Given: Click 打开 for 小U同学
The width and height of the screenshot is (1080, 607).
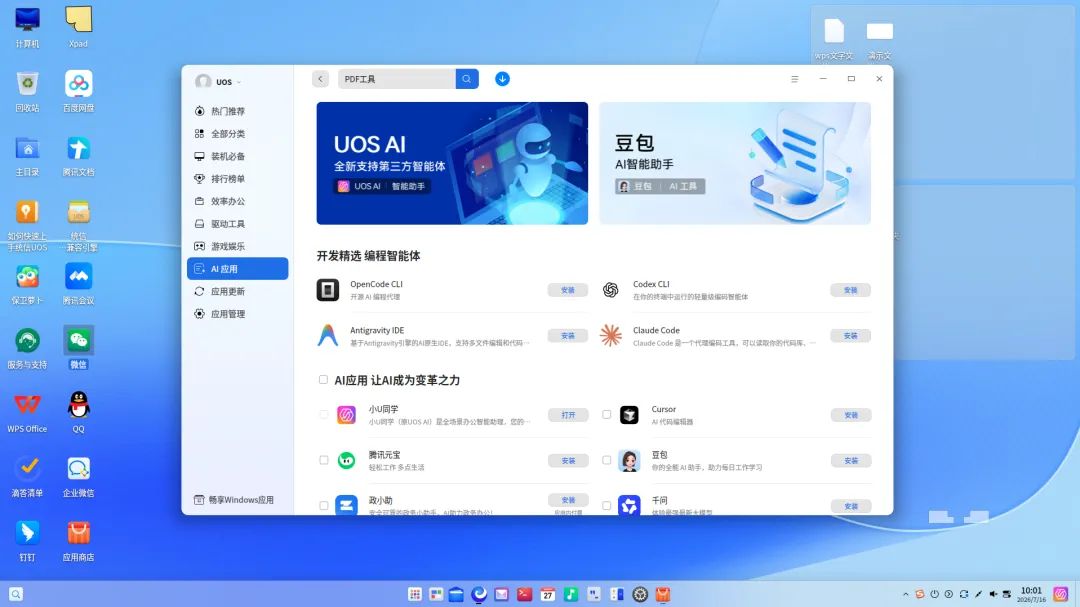Looking at the screenshot, I should [x=568, y=415].
